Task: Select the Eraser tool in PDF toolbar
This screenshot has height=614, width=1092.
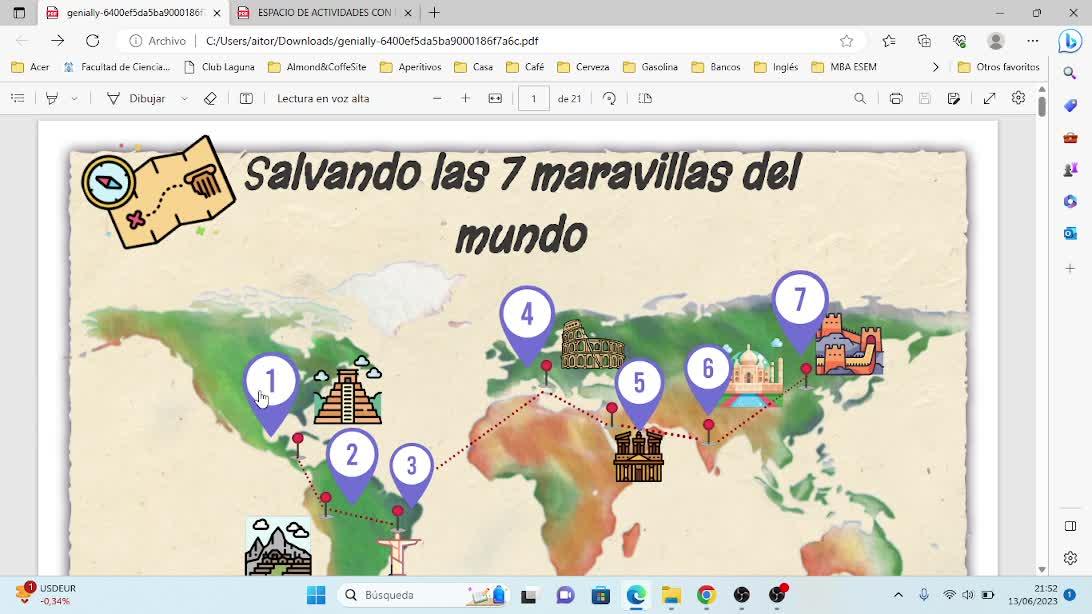Action: pyautogui.click(x=210, y=98)
